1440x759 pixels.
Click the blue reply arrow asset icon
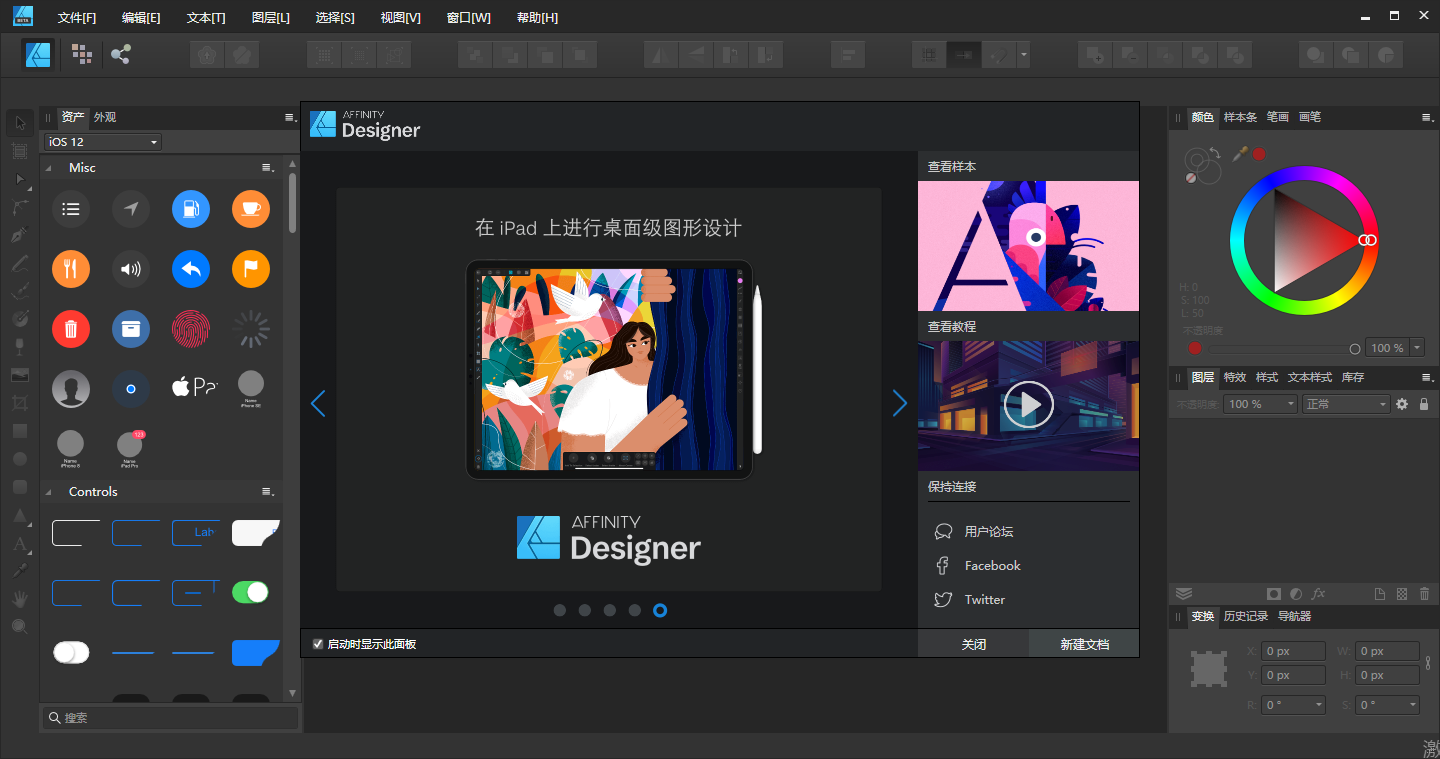[190, 268]
